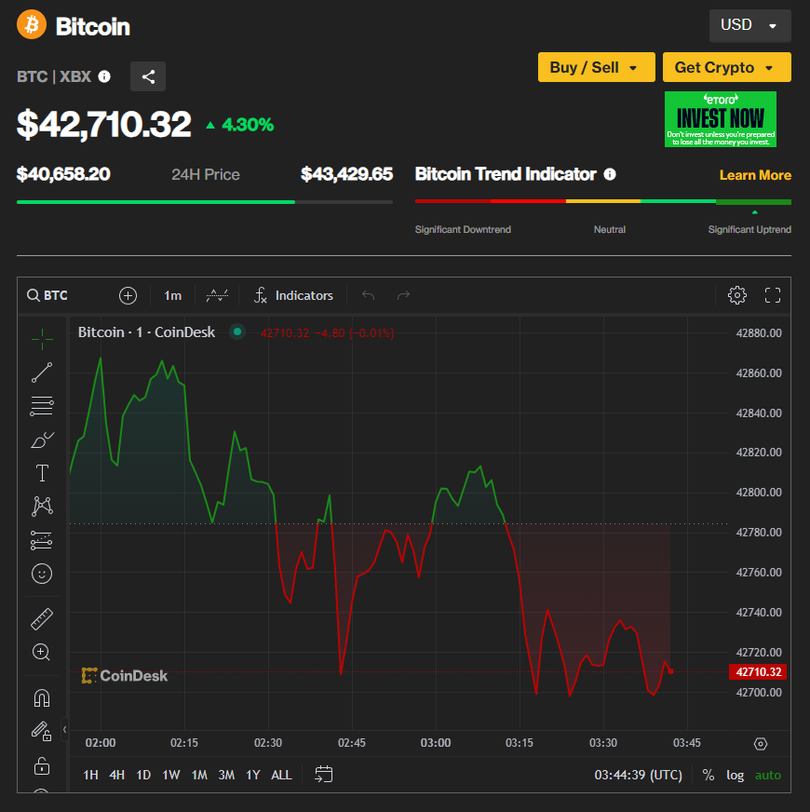Open the Fibonacci retracement tool
This screenshot has width=810, height=812.
(x=42, y=406)
